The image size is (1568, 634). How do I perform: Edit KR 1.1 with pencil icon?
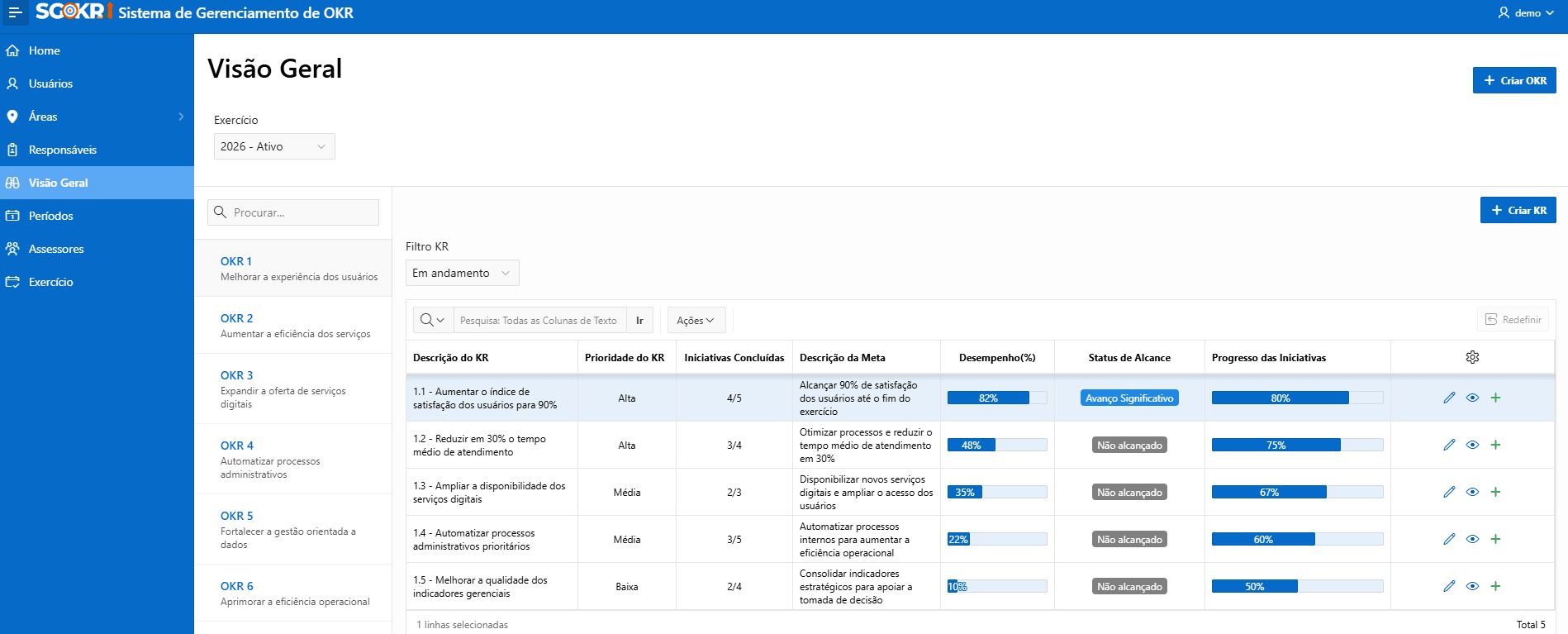click(x=1449, y=398)
